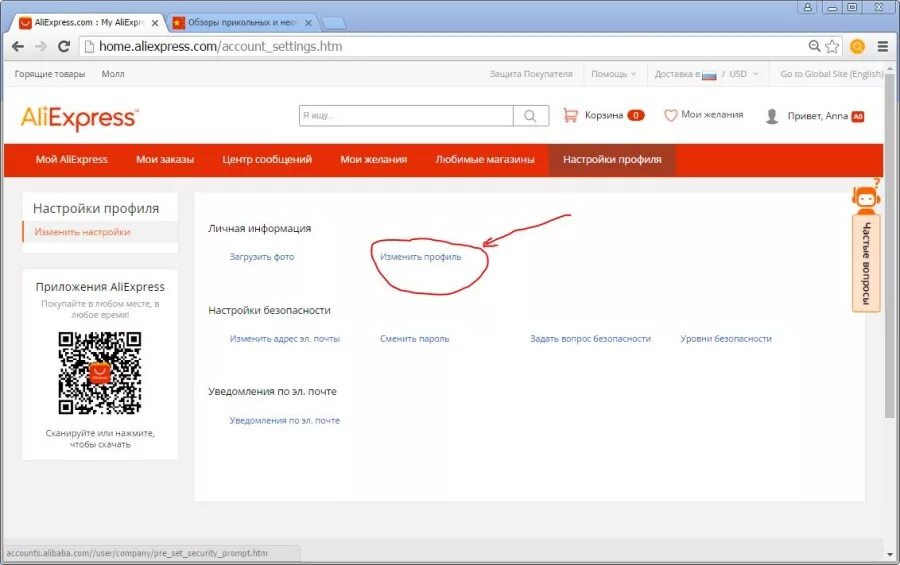Screen dimensions: 900x565
Task: Select the My AliExpress browser tab
Action: pyautogui.click(x=89, y=23)
